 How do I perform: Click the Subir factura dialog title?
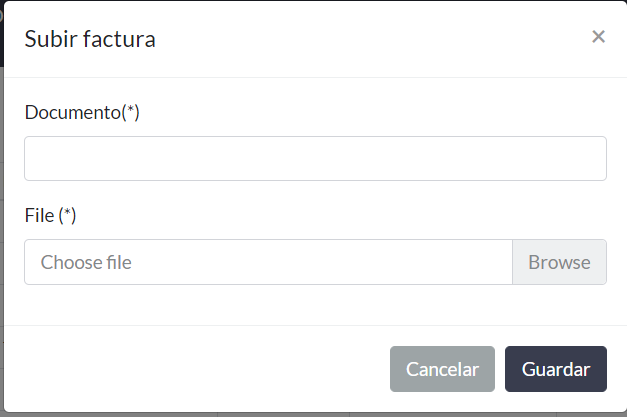90,40
